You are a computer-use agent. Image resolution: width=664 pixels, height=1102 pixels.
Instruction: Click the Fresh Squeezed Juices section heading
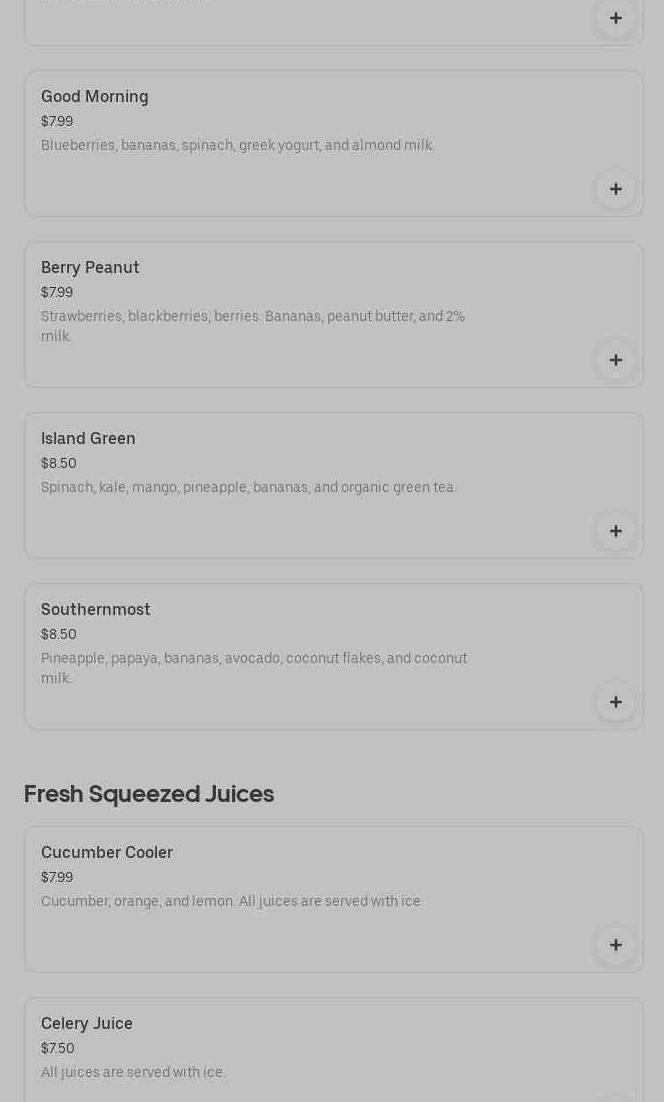point(149,794)
